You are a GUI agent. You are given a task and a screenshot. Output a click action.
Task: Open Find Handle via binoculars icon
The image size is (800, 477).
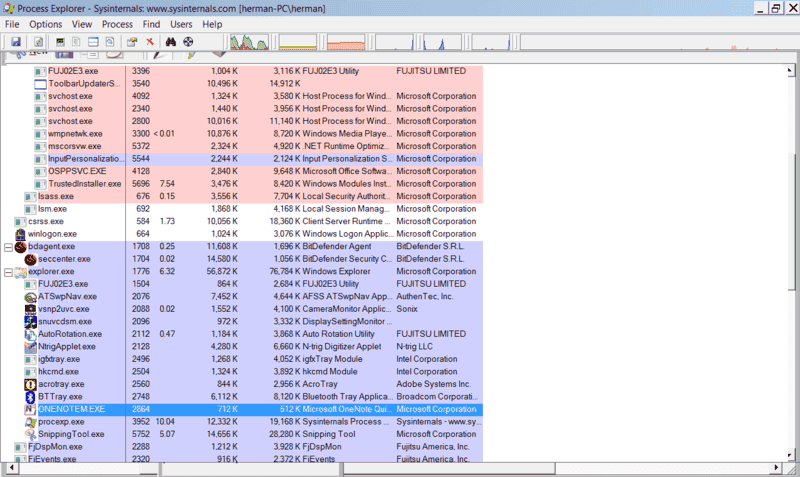point(171,42)
